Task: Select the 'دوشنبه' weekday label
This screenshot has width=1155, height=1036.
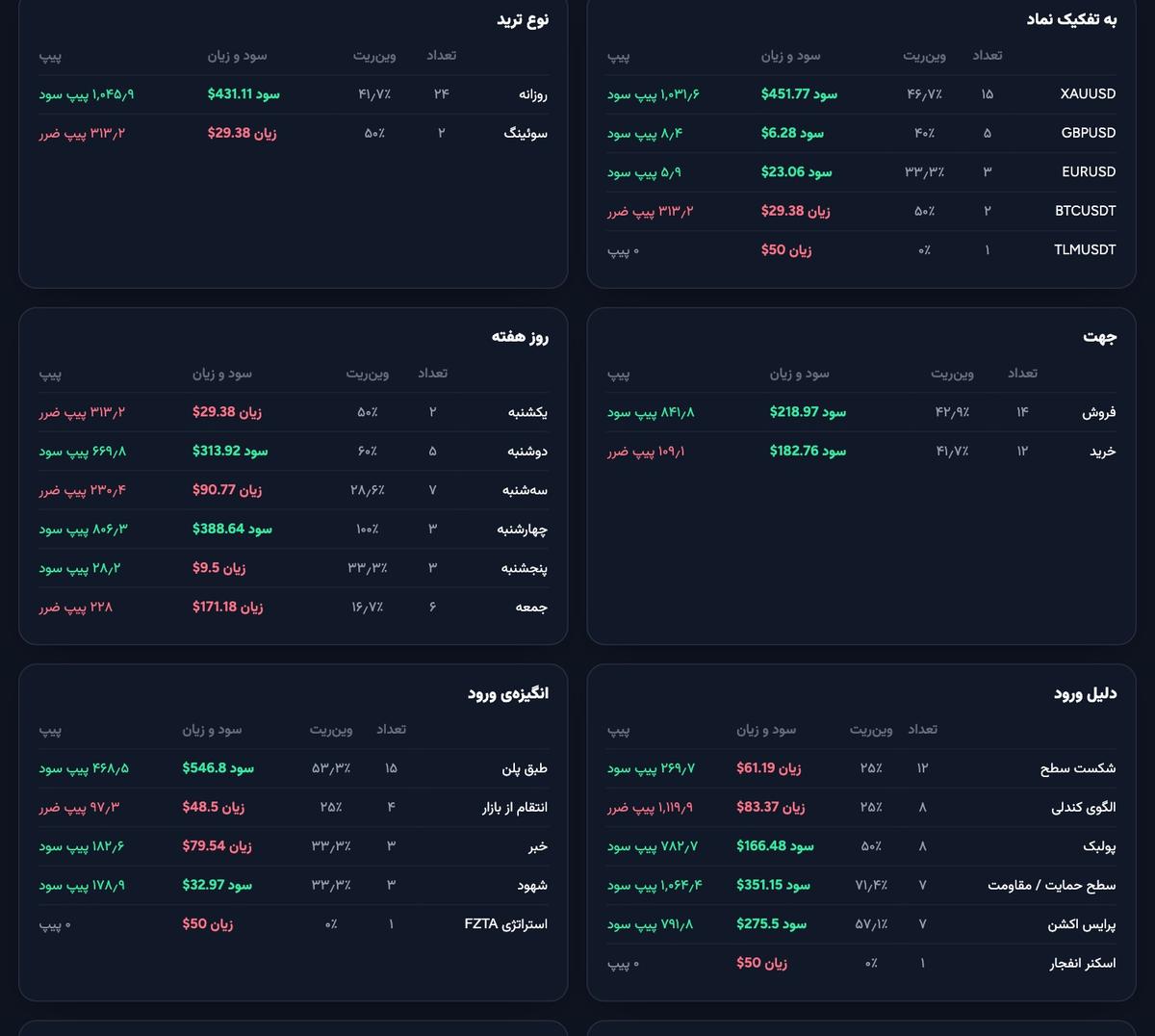Action: [x=527, y=451]
